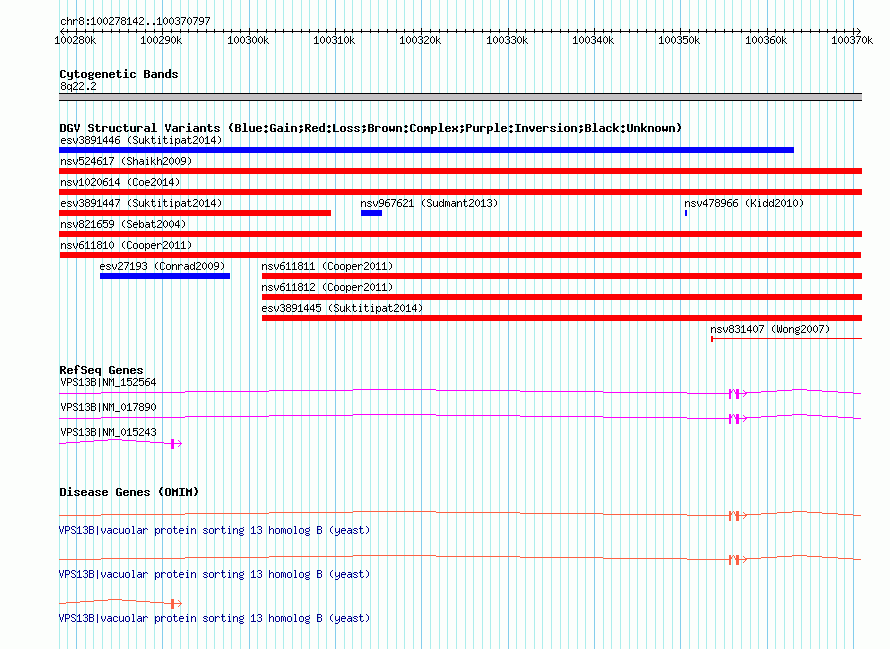The width and height of the screenshot is (890, 649).
Task: Click the DGV Structural Variants track heading
Action: point(370,128)
